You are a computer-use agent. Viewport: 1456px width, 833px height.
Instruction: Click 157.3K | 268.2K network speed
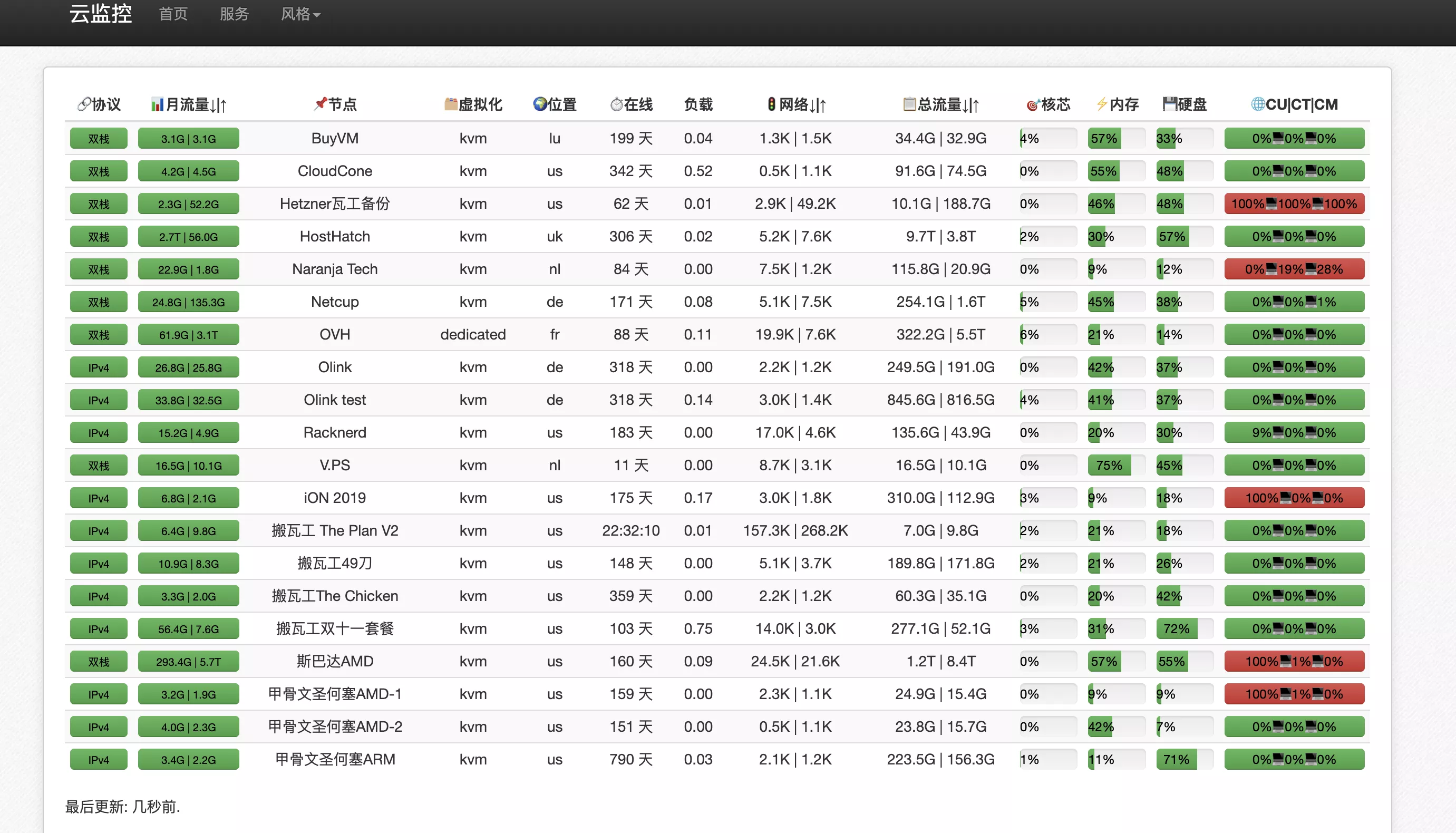795,531
